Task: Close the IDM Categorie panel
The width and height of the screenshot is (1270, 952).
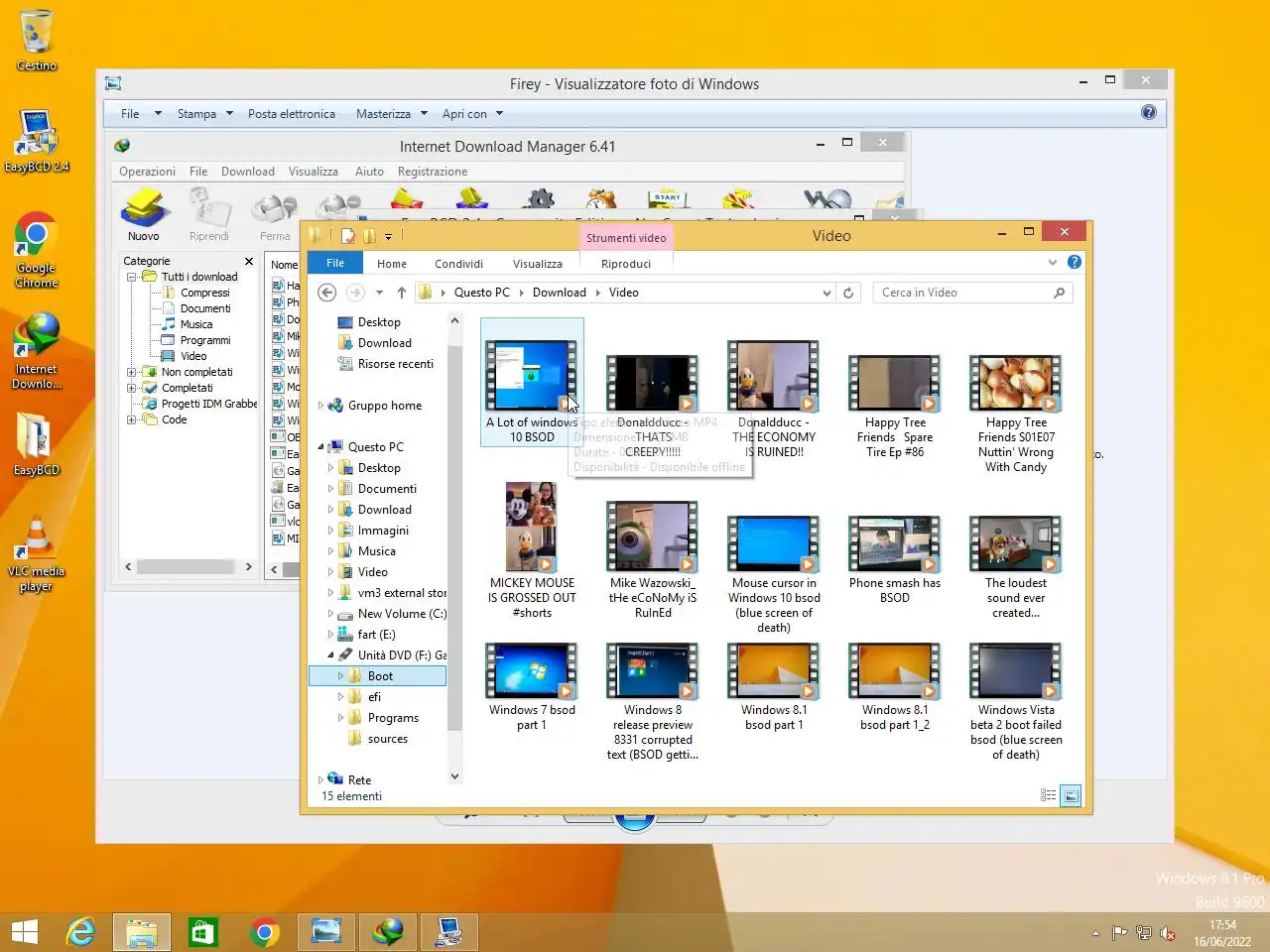Action: pos(249,261)
